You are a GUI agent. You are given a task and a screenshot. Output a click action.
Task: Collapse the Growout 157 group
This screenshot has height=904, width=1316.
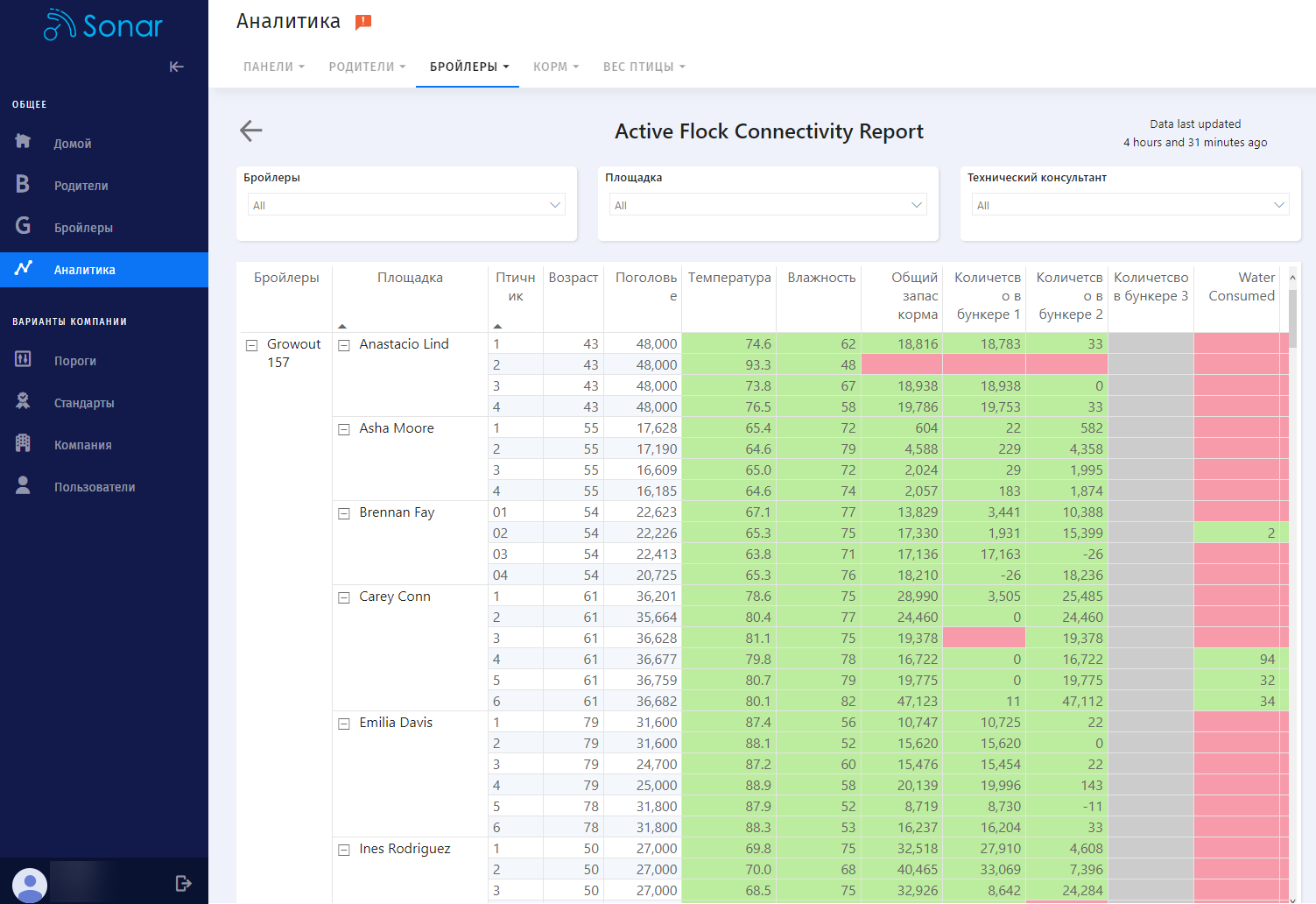(252, 345)
